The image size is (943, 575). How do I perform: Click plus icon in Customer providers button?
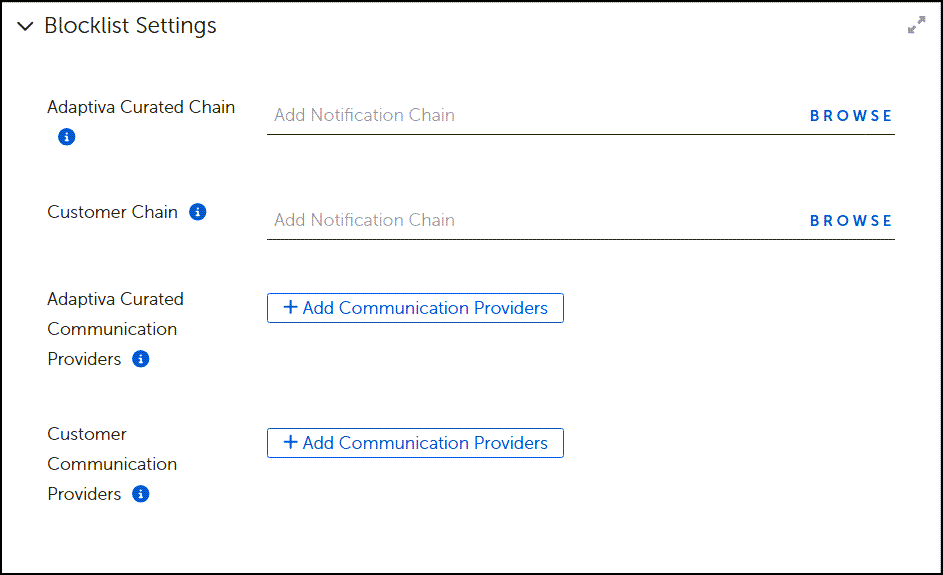point(290,442)
